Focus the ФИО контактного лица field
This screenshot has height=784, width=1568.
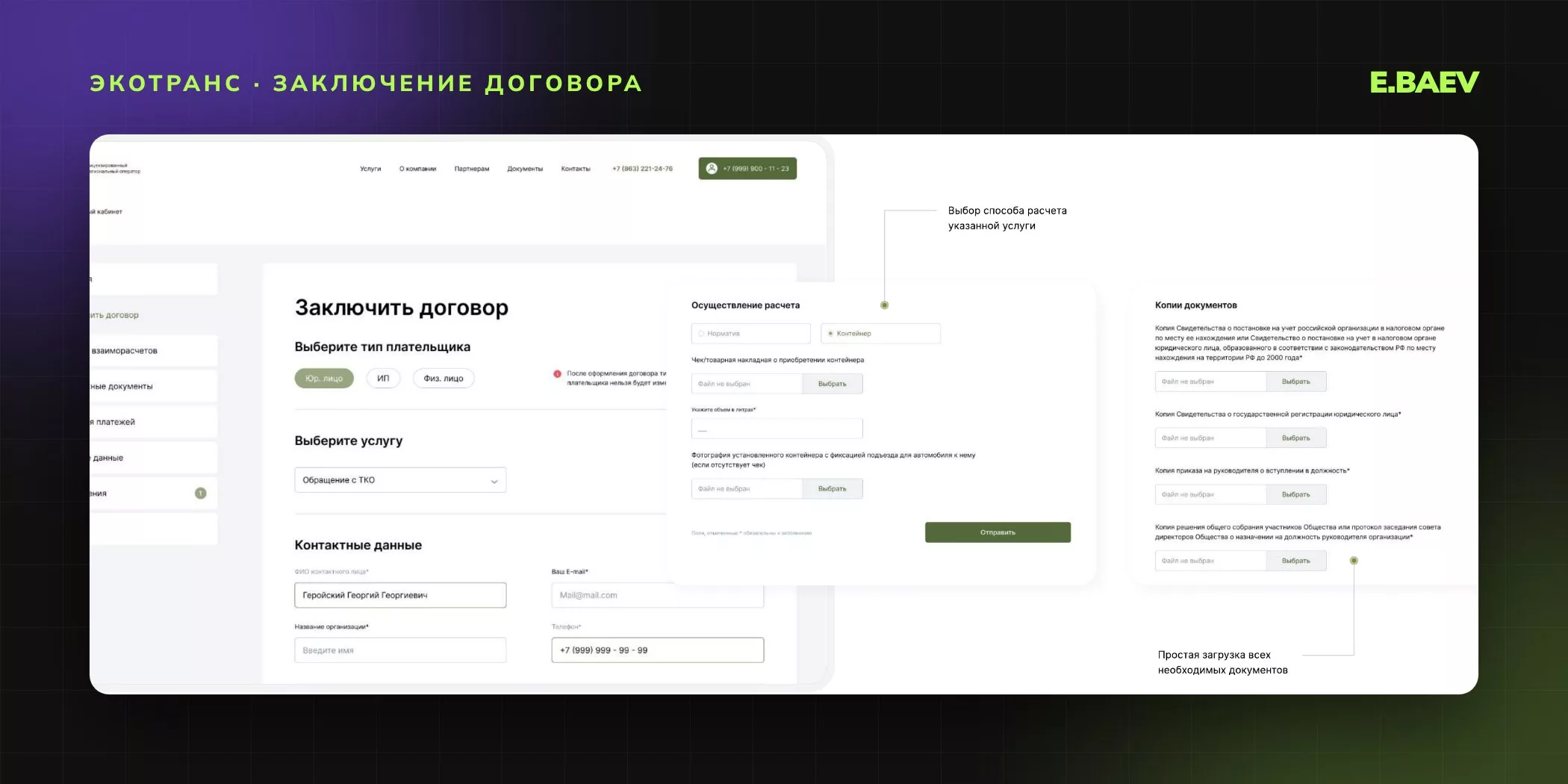click(x=400, y=595)
